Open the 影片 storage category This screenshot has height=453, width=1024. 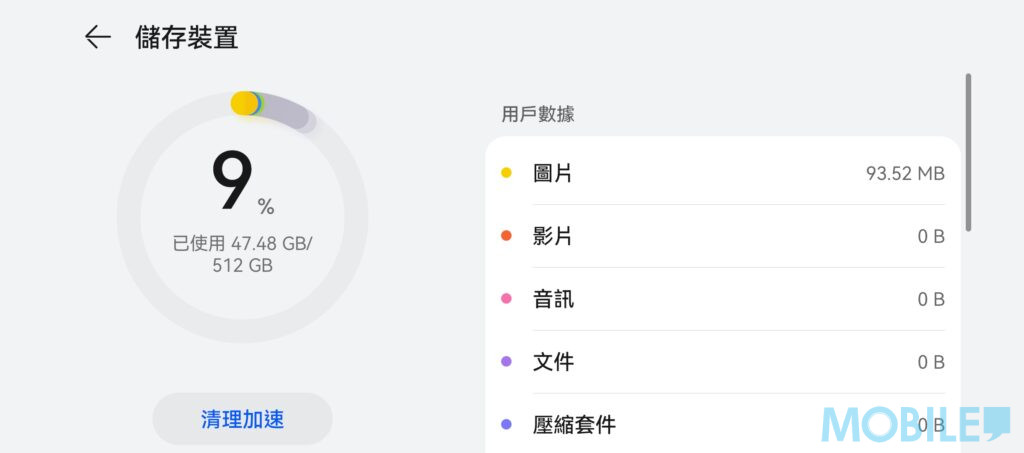coord(553,236)
